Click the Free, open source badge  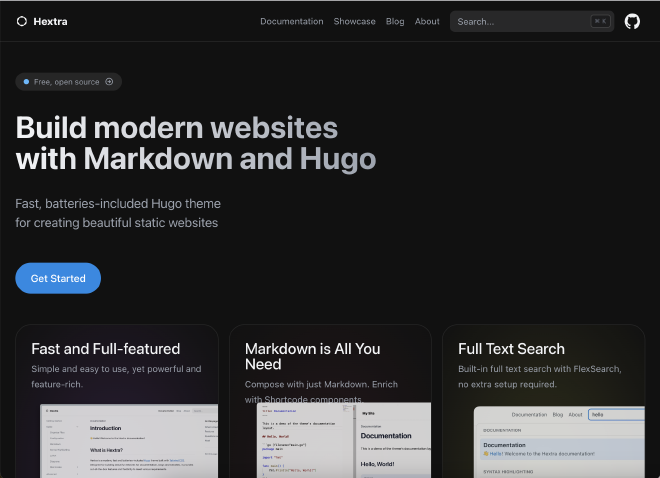[x=69, y=82]
